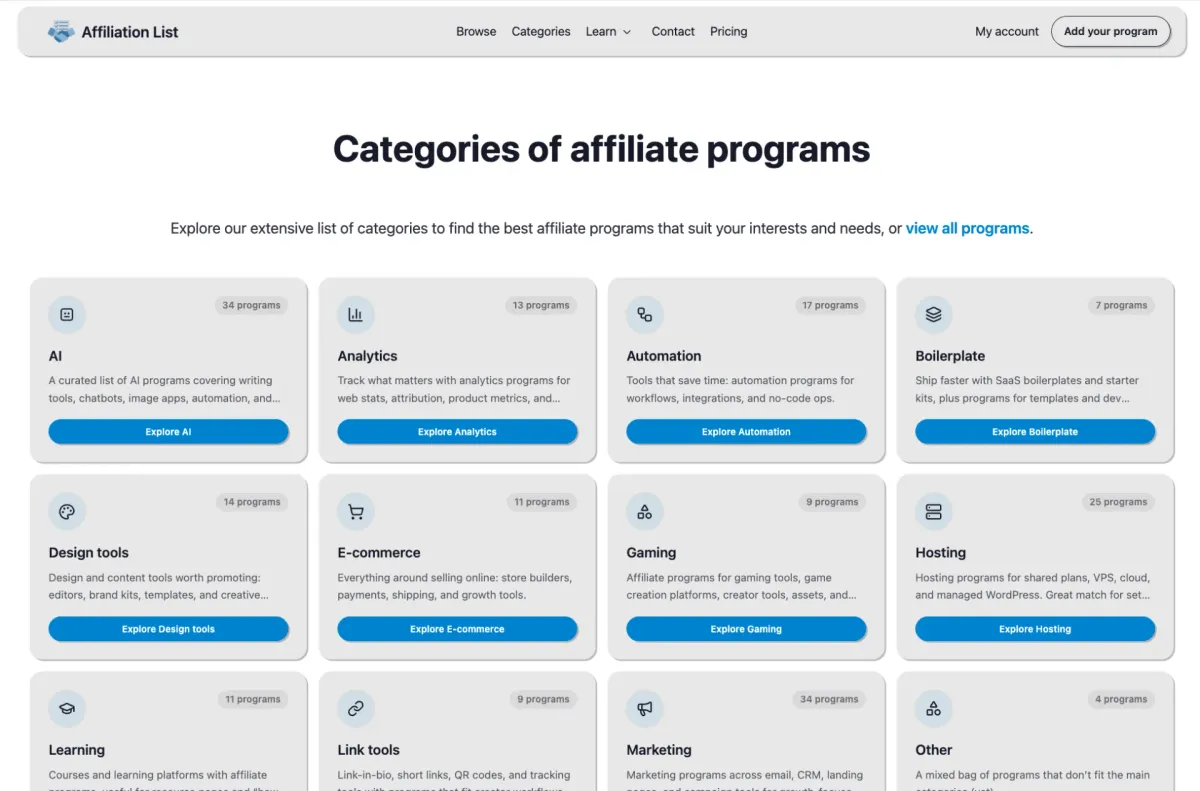Click the Explore Design tools button

[169, 629]
